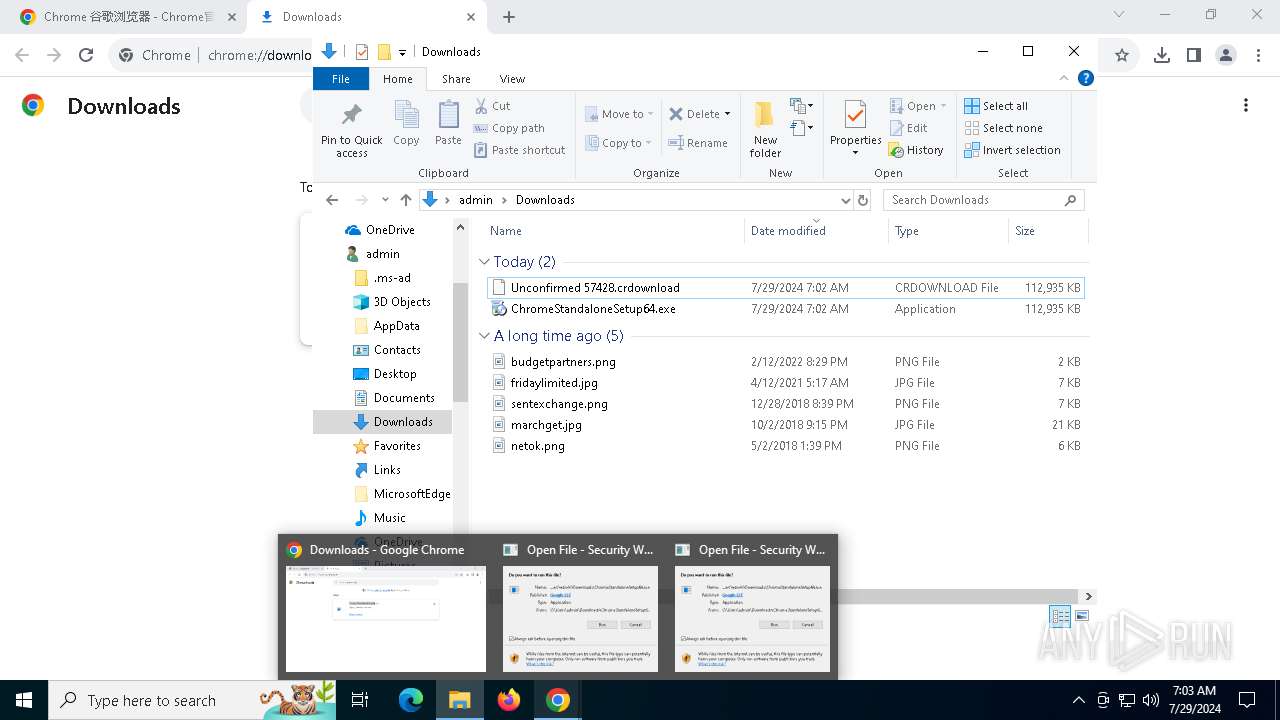
Task: Click the Explorer Back arrow
Action: (332, 200)
